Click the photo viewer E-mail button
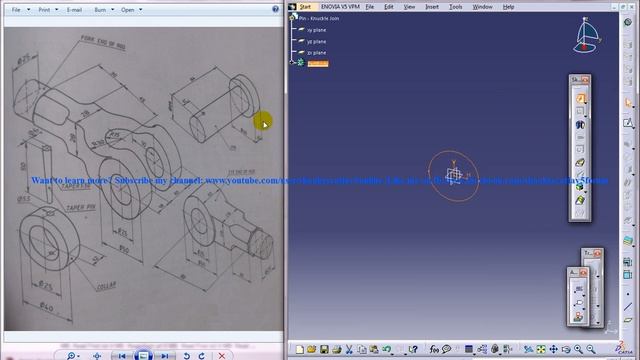 [74, 9]
